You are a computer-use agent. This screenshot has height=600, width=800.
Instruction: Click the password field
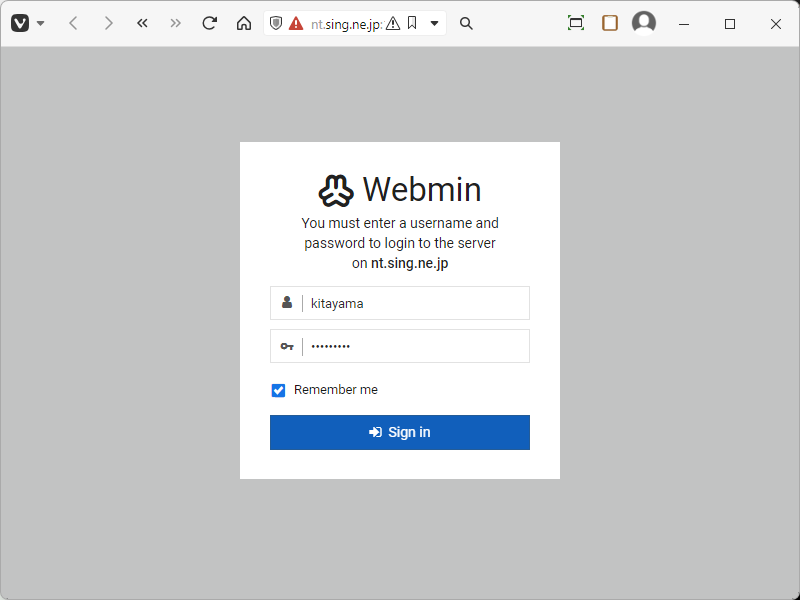click(400, 346)
